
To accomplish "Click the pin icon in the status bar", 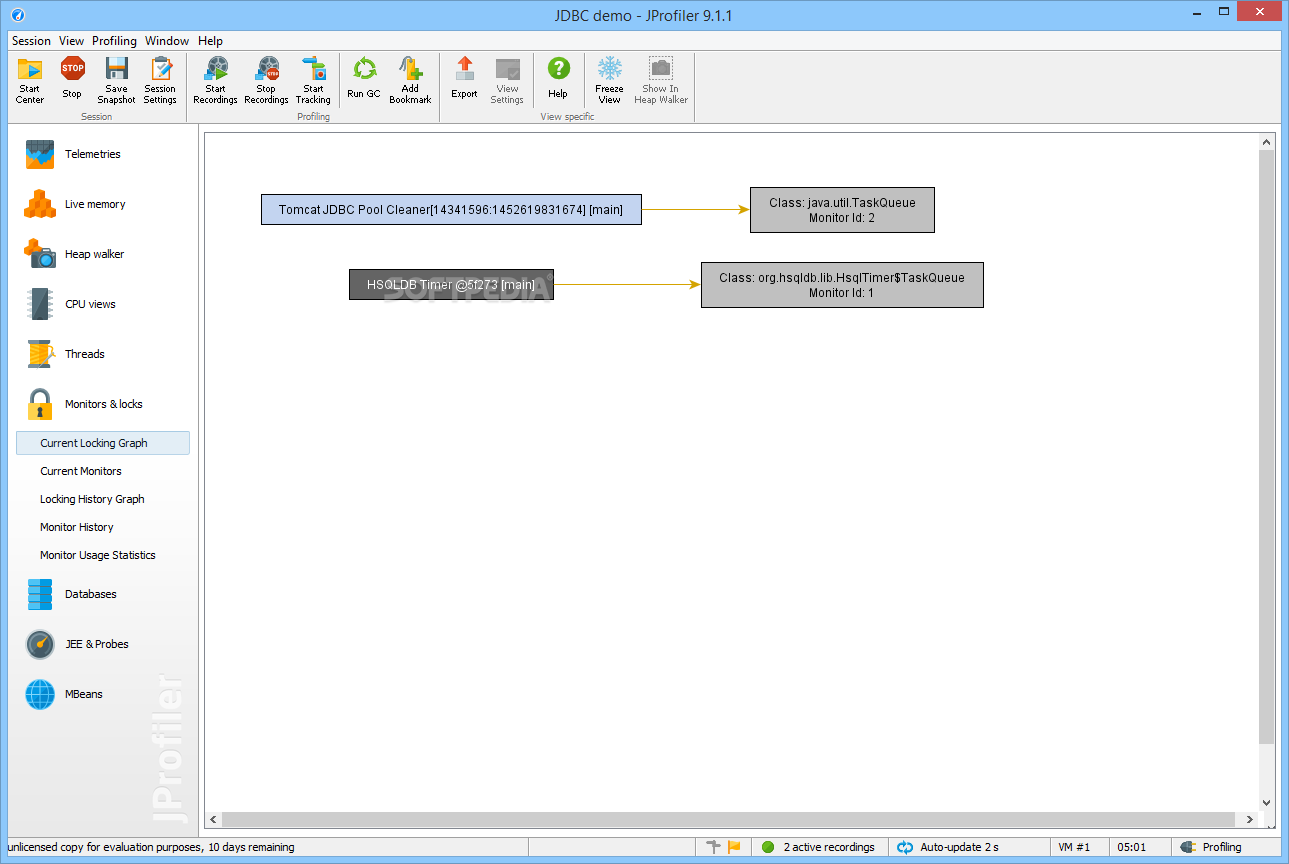I will [713, 847].
